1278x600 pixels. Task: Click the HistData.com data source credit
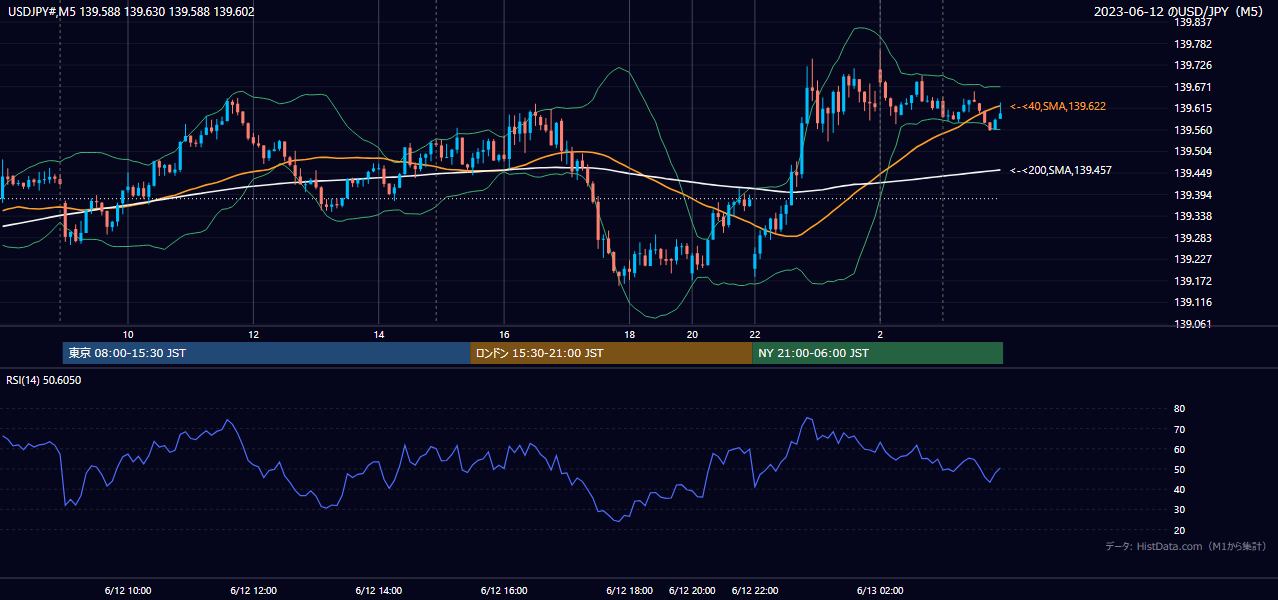tap(1186, 547)
